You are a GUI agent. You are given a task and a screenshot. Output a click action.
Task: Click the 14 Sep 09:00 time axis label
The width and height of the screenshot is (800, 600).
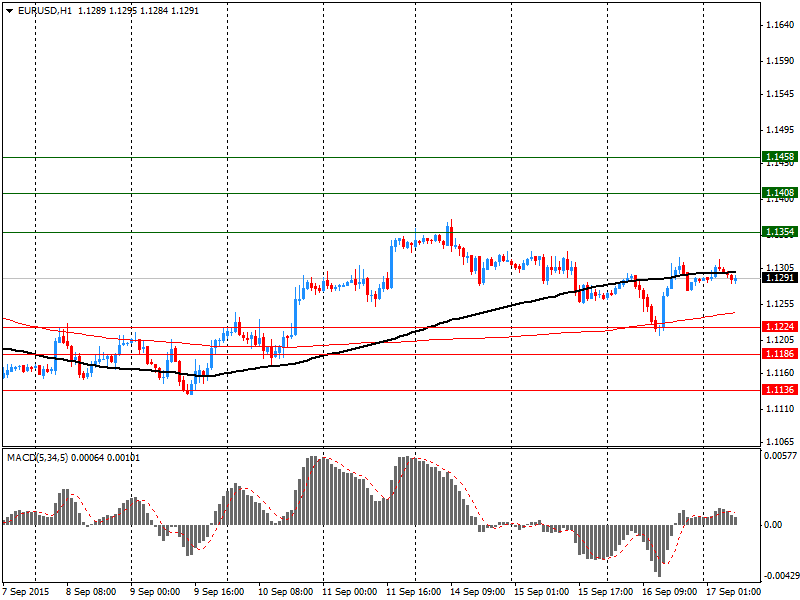[477, 592]
